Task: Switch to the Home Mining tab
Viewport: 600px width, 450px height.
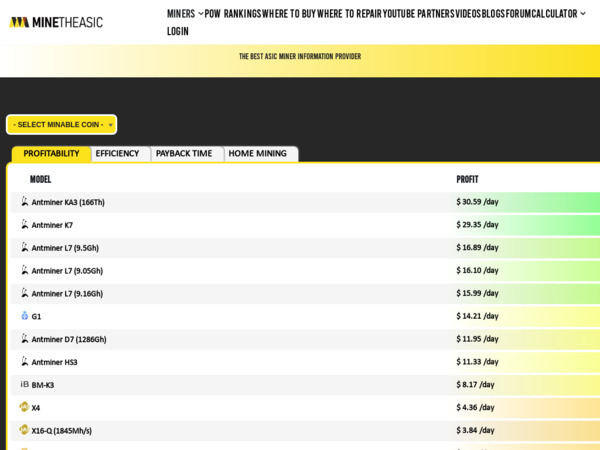Action: (258, 154)
